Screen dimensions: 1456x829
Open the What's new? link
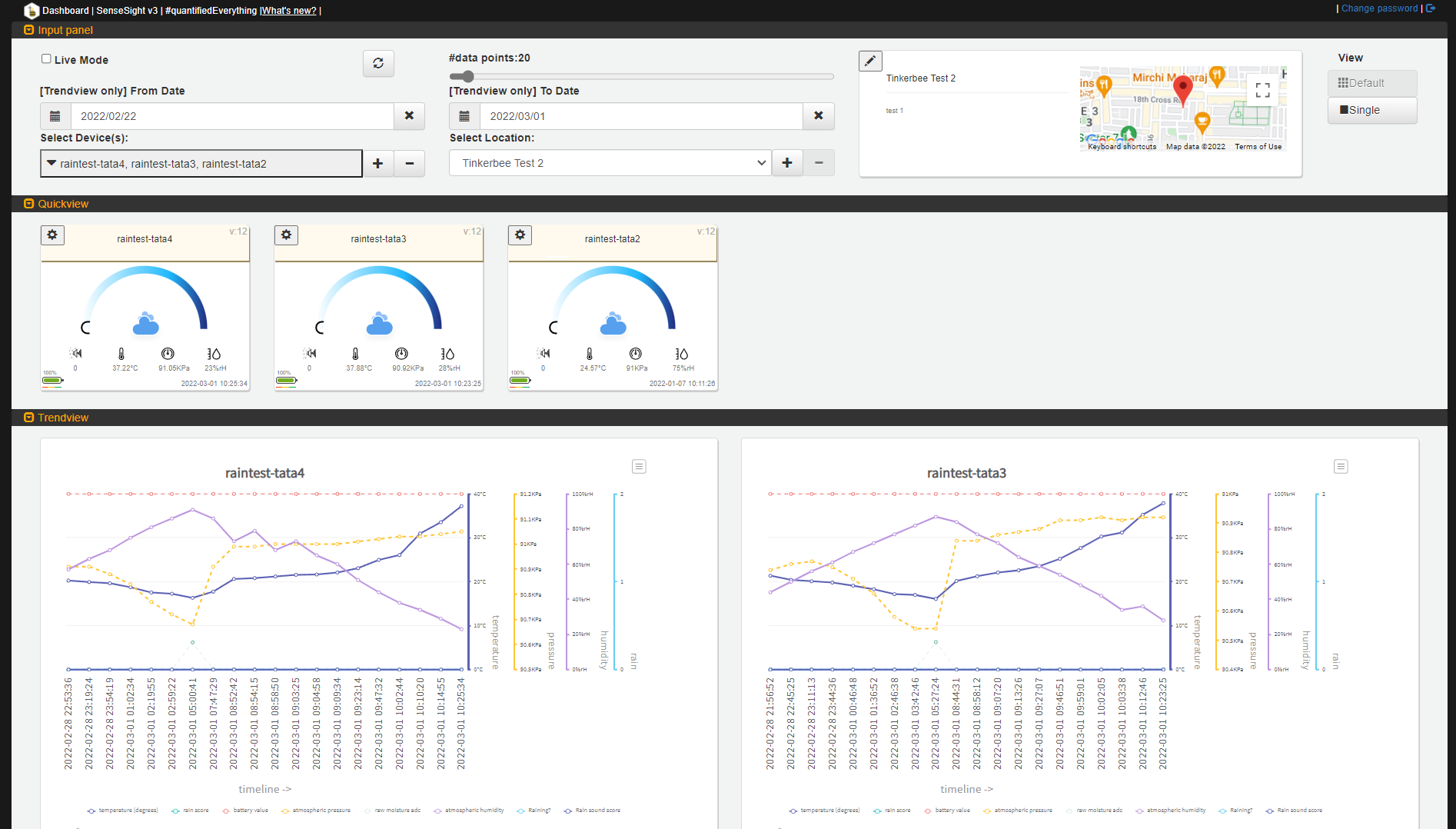288,11
